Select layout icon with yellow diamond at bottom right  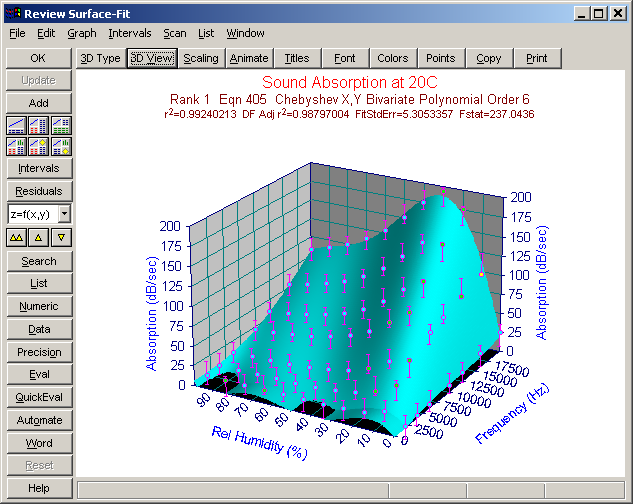click(x=61, y=146)
